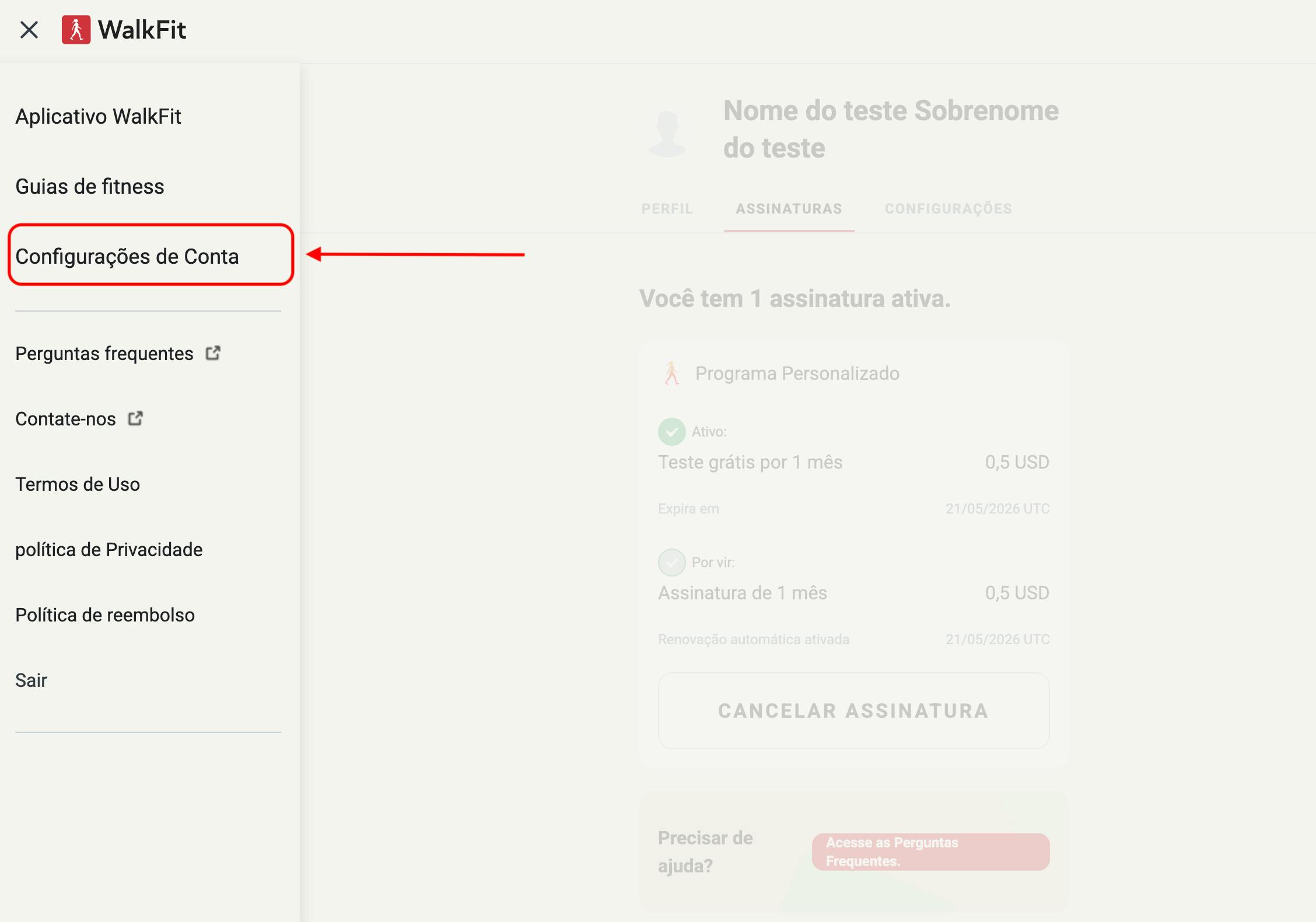Open the política de Privacidade link
The width and height of the screenshot is (1316, 922).
point(109,550)
